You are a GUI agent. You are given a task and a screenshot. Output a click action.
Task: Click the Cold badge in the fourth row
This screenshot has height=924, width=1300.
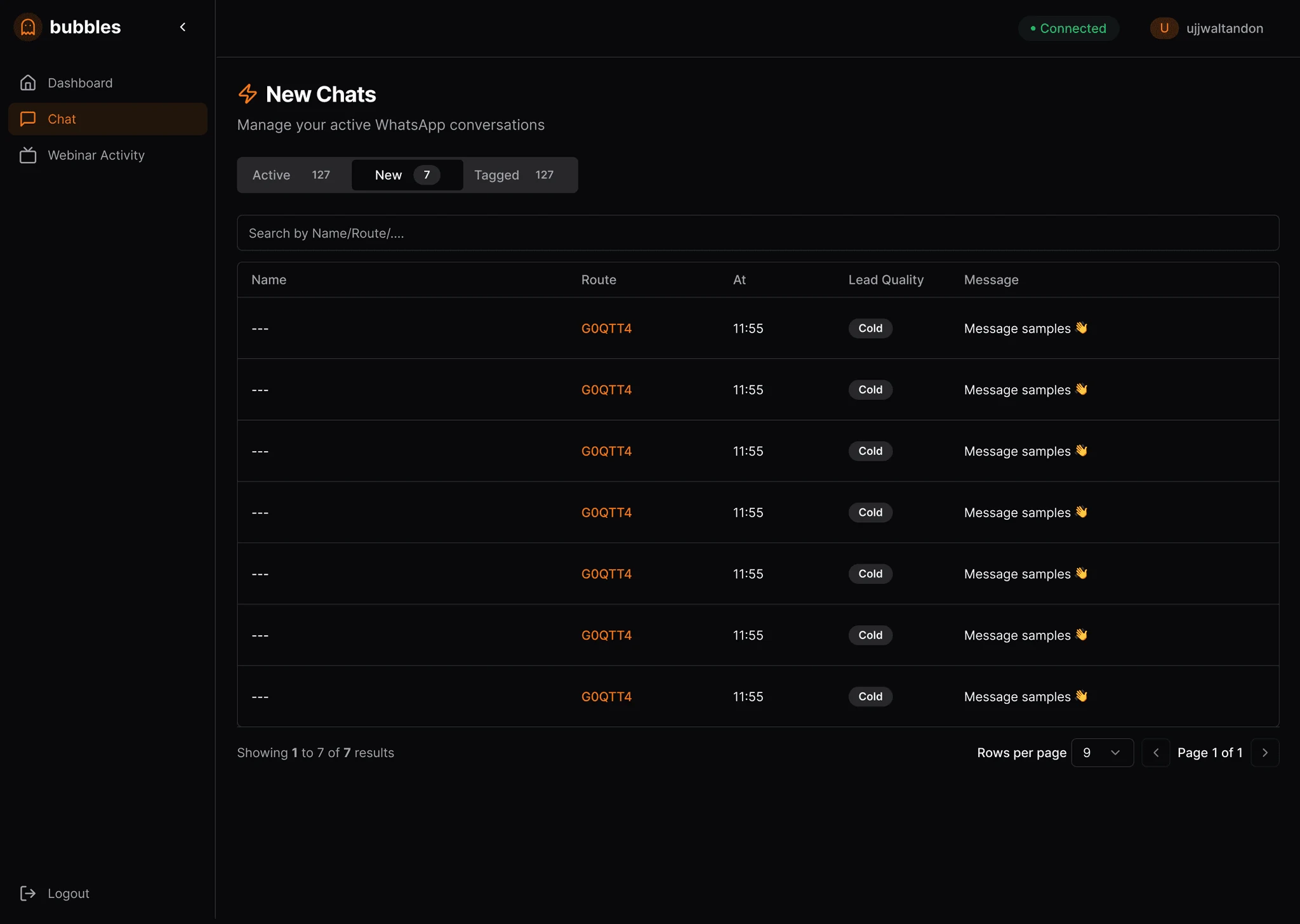tap(870, 512)
